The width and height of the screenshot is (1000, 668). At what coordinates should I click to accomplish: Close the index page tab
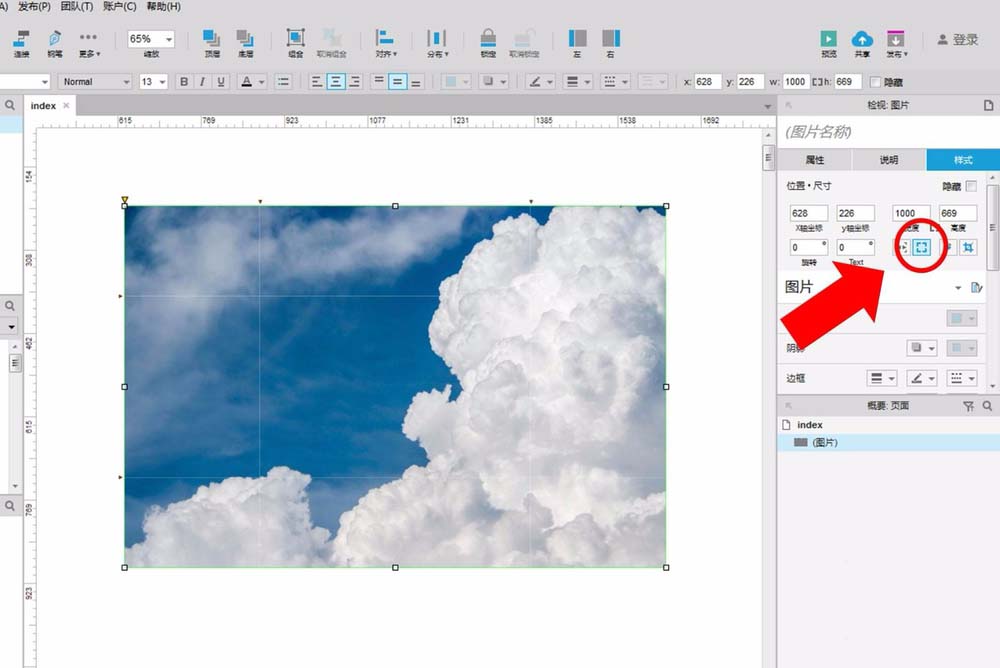tap(66, 105)
